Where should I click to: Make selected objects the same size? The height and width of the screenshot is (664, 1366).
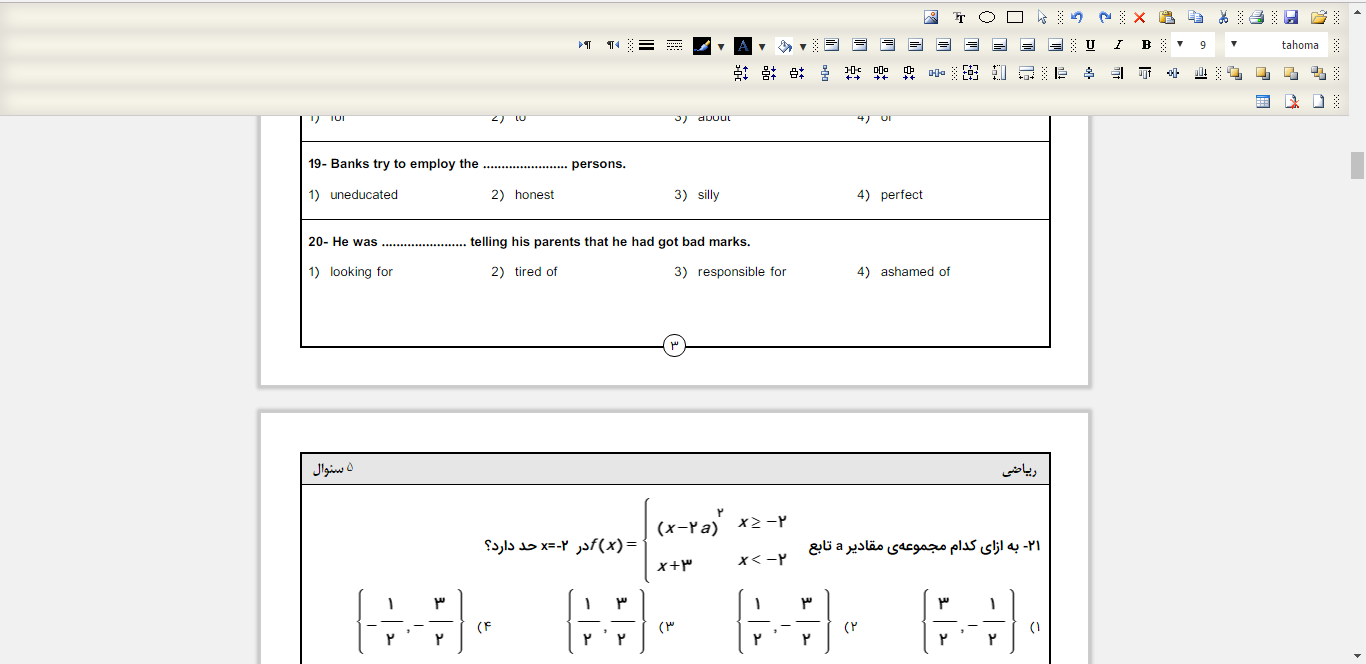click(970, 73)
